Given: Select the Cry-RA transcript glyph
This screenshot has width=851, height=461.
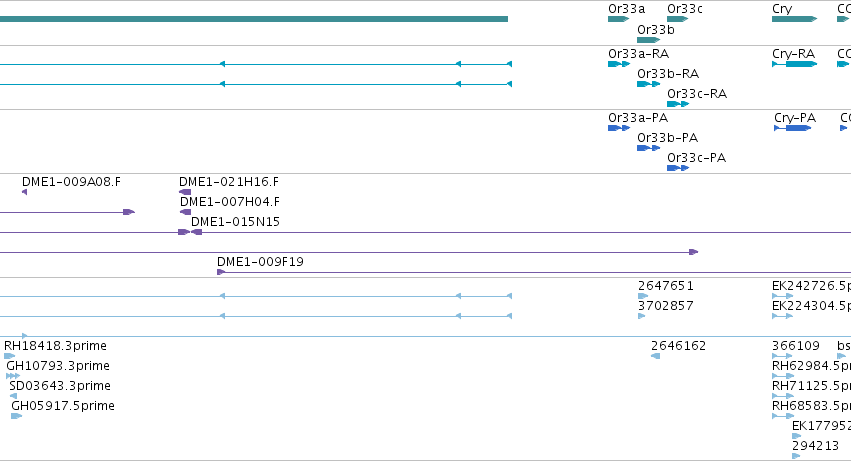Looking at the screenshot, I should tap(794, 64).
